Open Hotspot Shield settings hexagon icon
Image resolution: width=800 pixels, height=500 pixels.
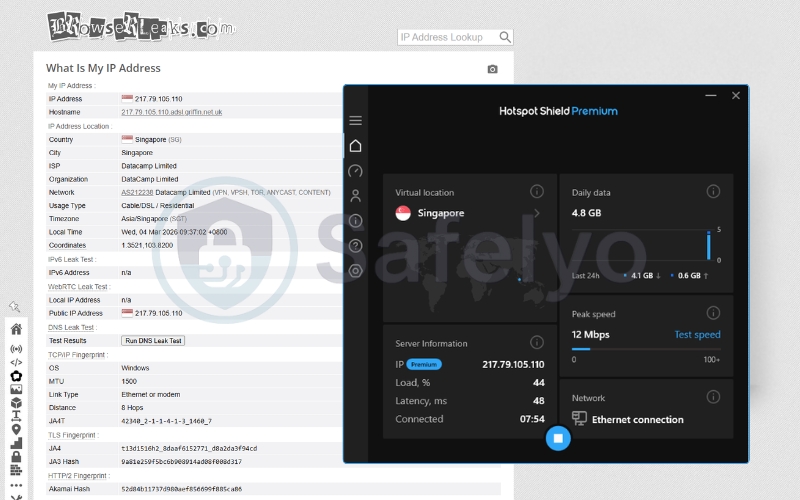[356, 271]
